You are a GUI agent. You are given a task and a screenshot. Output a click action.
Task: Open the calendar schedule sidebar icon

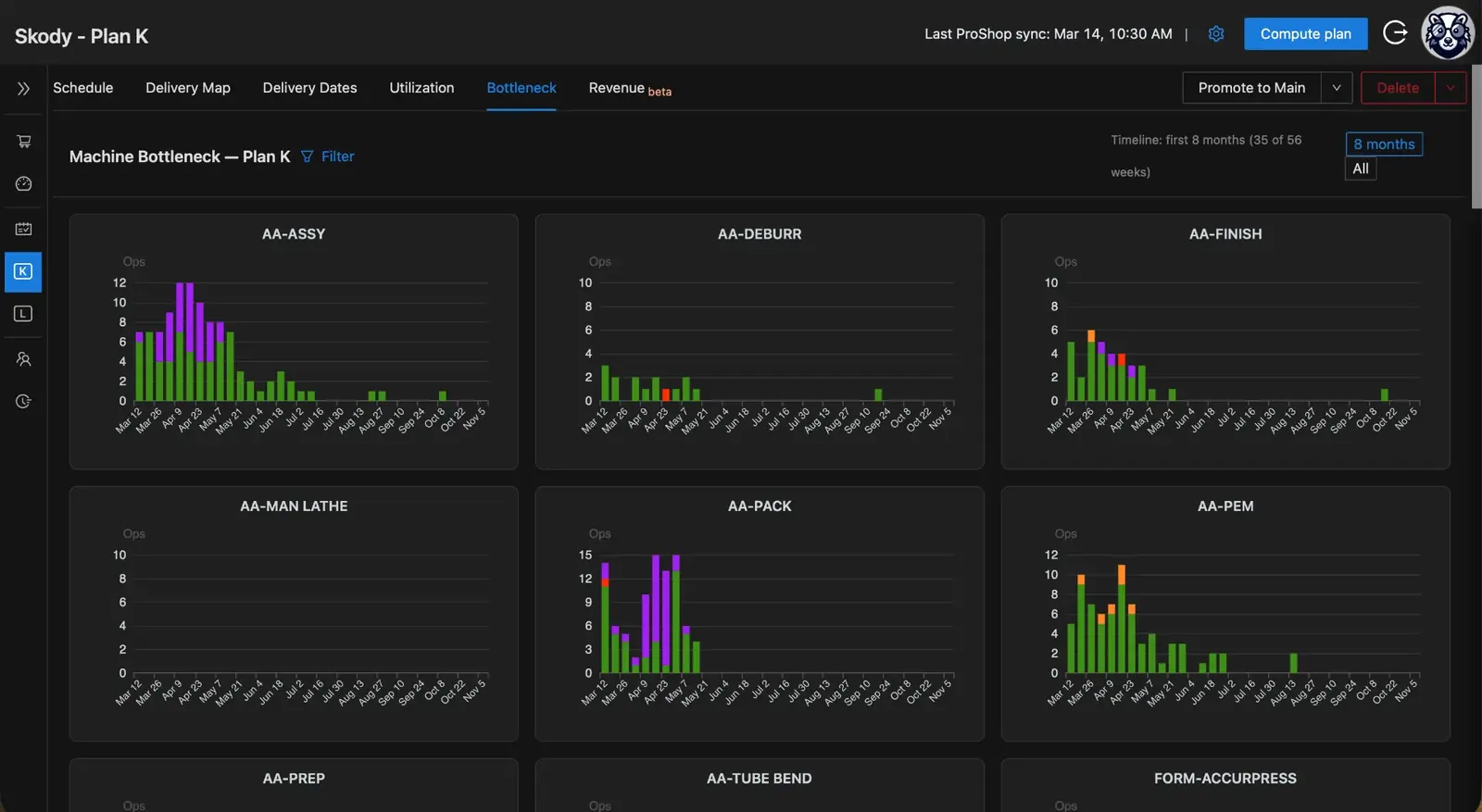click(x=23, y=228)
